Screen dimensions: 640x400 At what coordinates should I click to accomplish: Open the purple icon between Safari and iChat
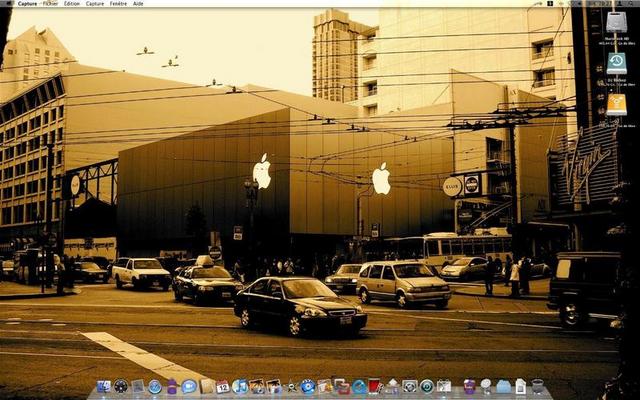click(172, 386)
